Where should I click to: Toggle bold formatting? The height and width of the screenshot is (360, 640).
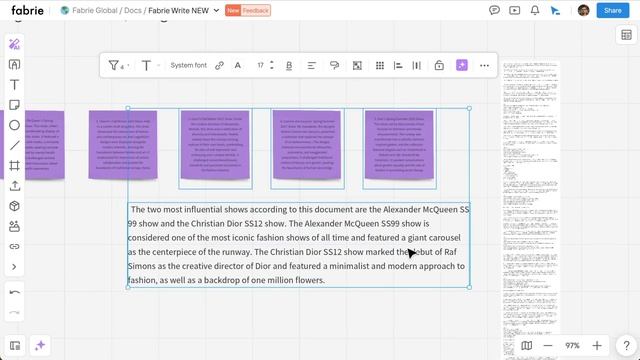click(289, 65)
